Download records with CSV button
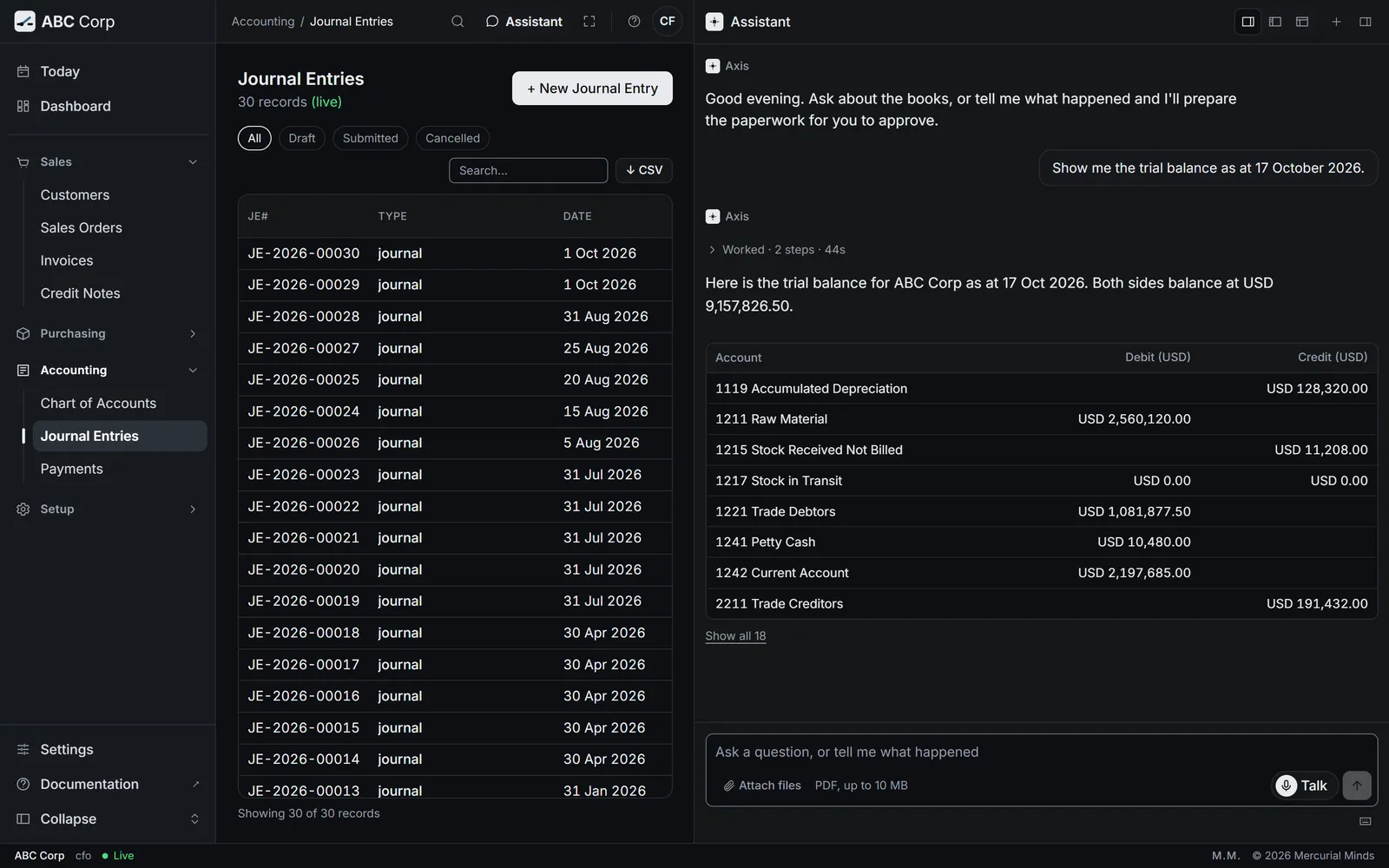The image size is (1389, 868). pos(644,170)
